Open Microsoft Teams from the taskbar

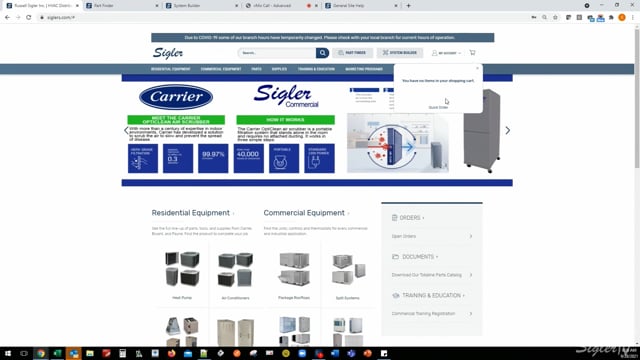351,353
